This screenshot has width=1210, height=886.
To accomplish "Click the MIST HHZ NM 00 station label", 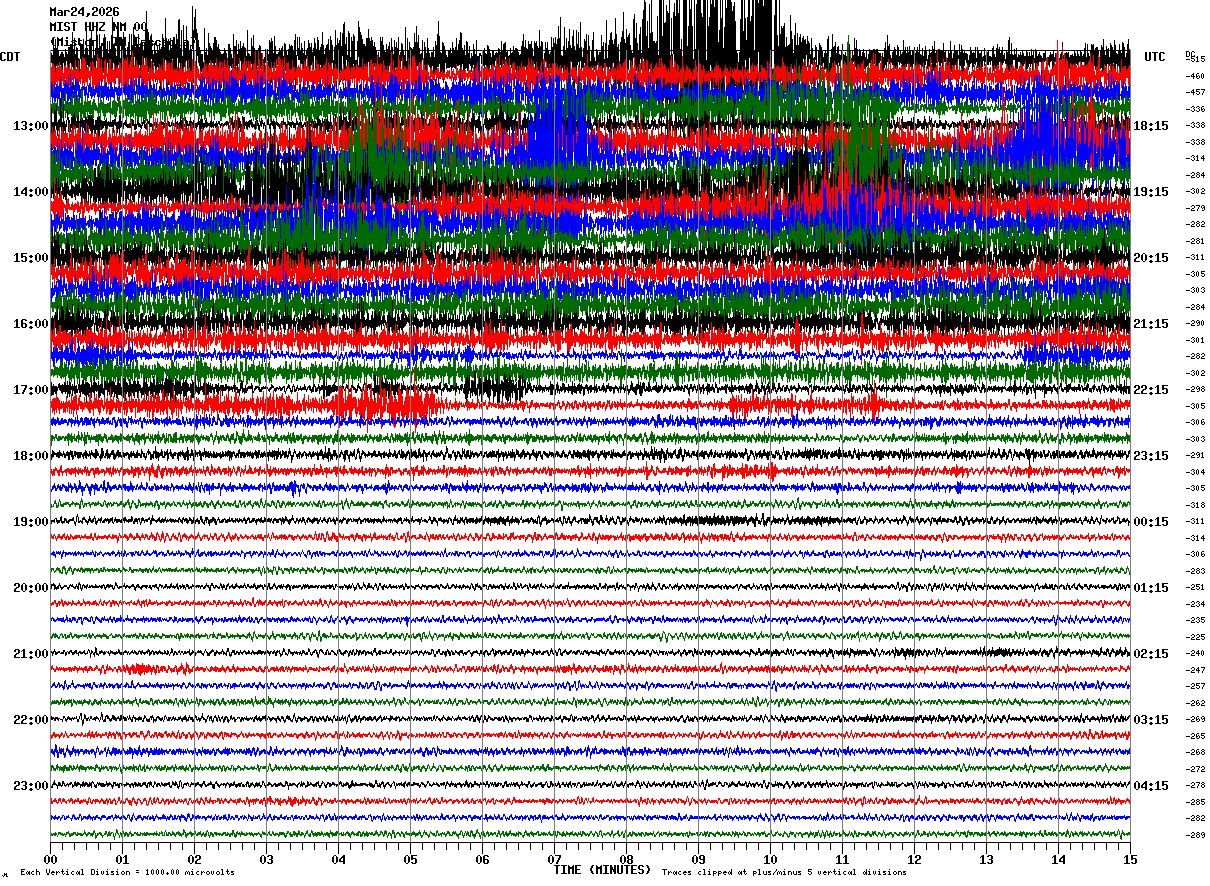I will pyautogui.click(x=98, y=27).
